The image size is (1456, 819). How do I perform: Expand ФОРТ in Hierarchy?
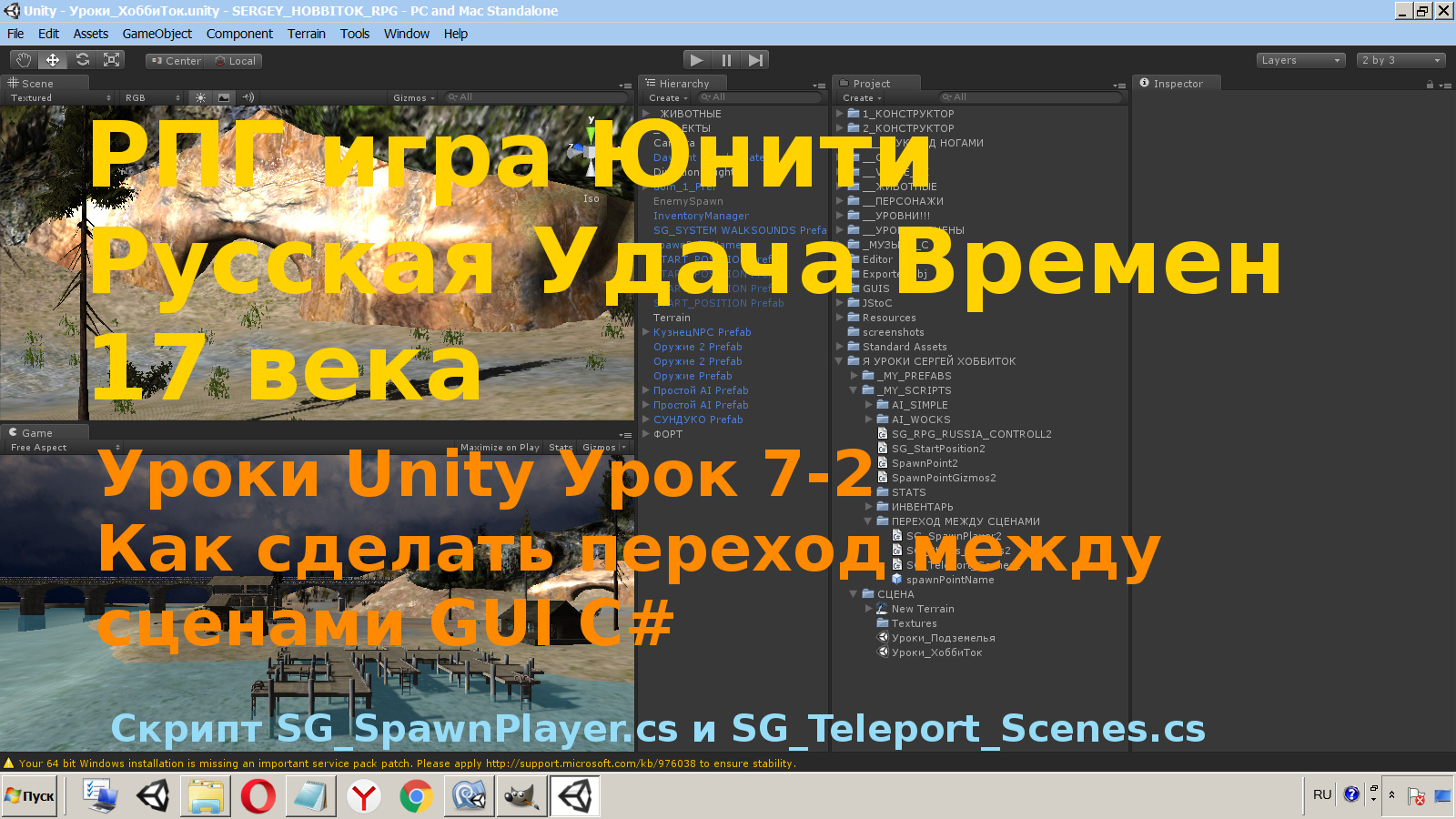tap(646, 434)
